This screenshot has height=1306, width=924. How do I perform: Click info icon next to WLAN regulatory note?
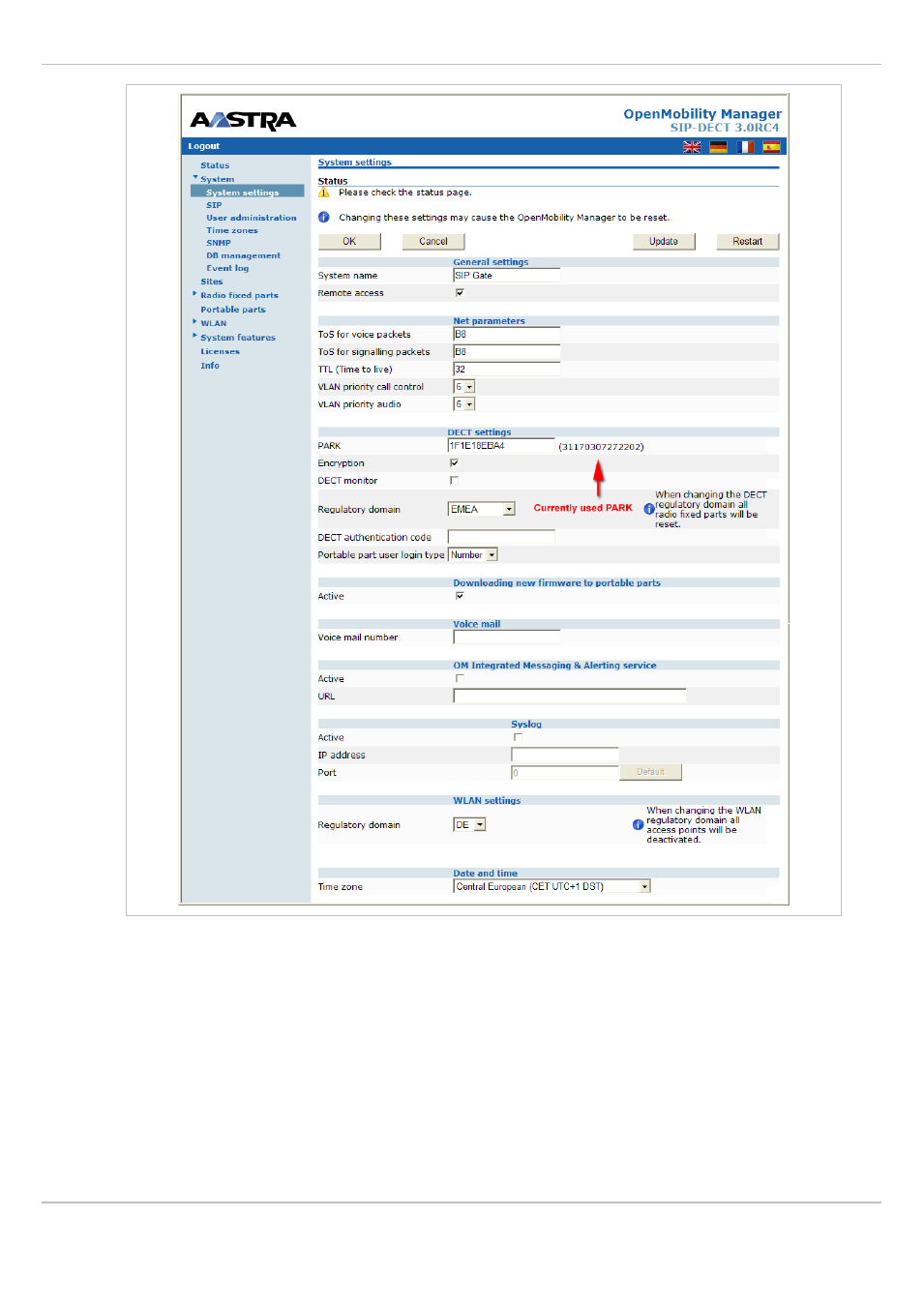coord(638,825)
